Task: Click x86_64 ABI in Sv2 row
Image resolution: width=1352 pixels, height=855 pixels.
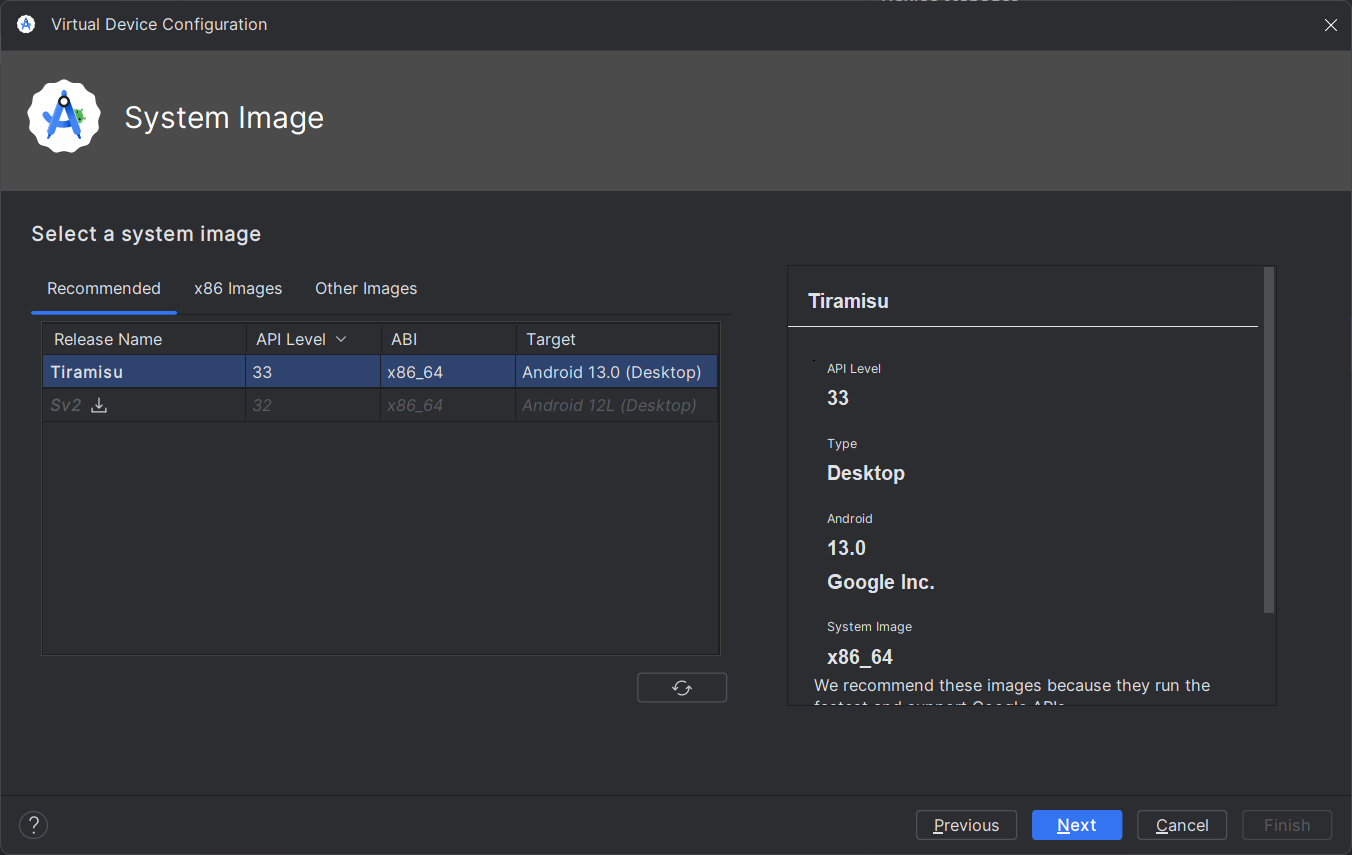Action: pyautogui.click(x=448, y=405)
